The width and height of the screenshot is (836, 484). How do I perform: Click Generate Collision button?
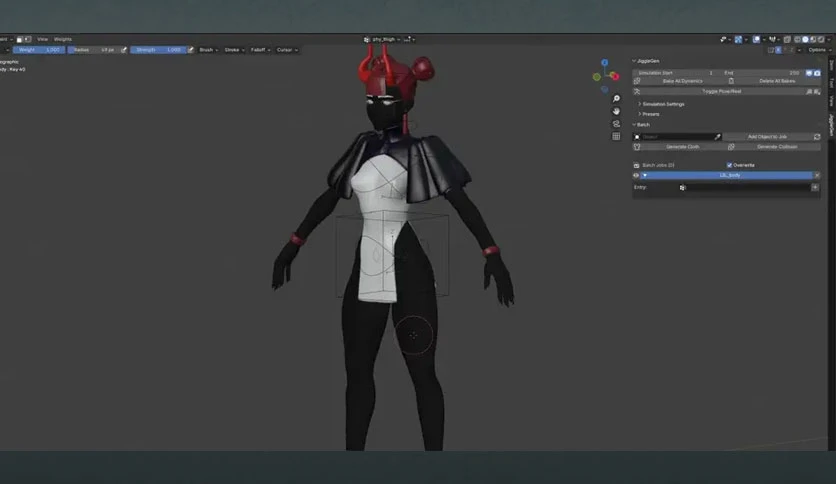[774, 147]
